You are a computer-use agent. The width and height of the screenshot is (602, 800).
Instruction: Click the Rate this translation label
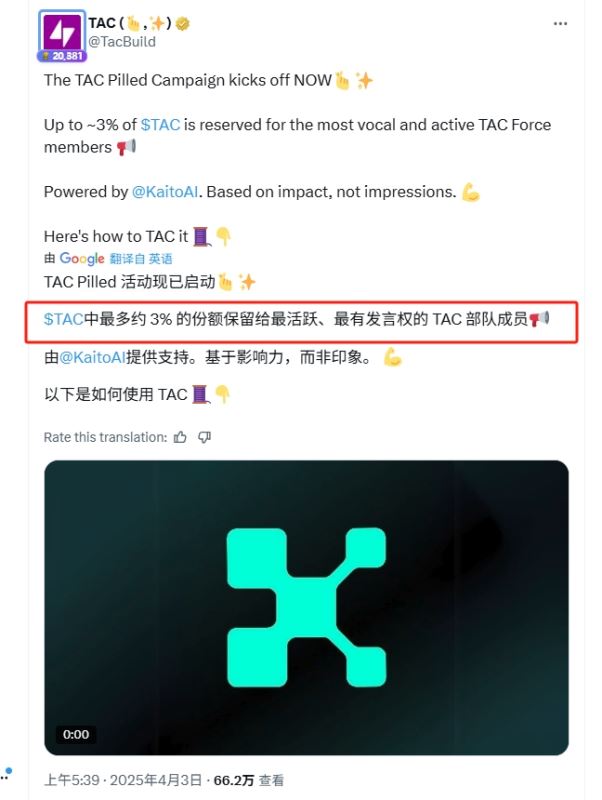[x=105, y=437]
